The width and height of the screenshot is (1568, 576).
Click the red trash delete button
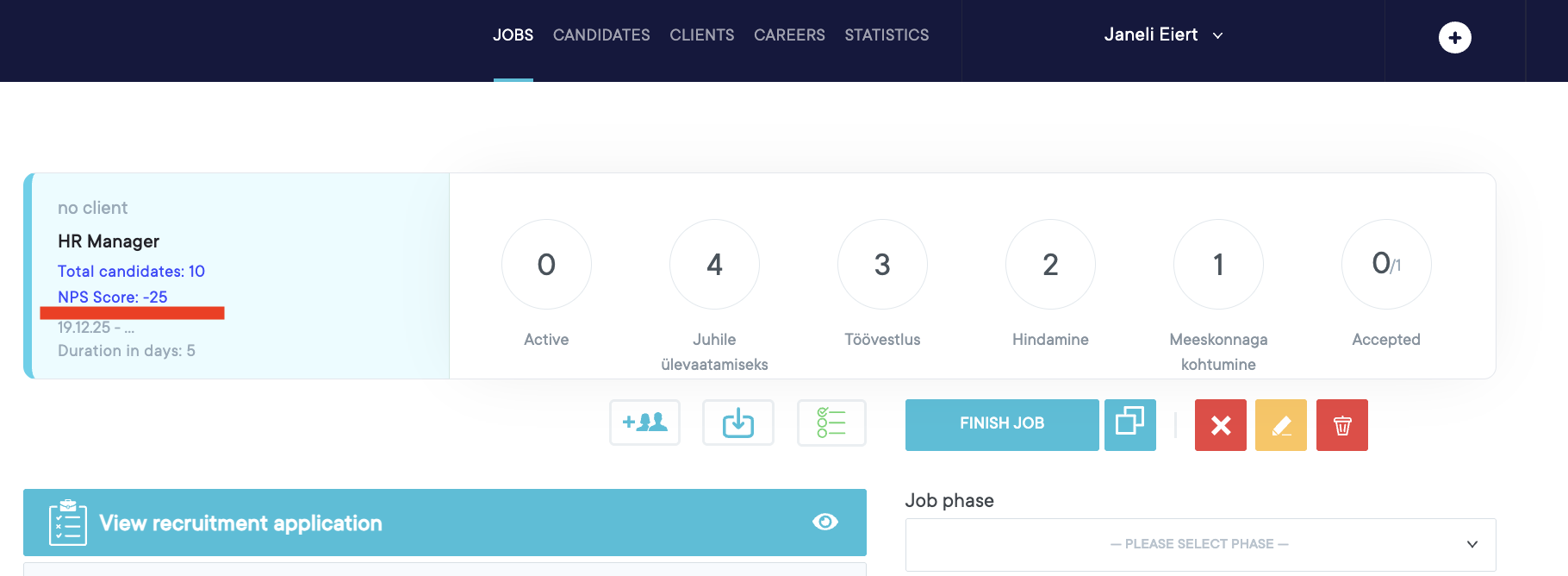pos(1341,425)
